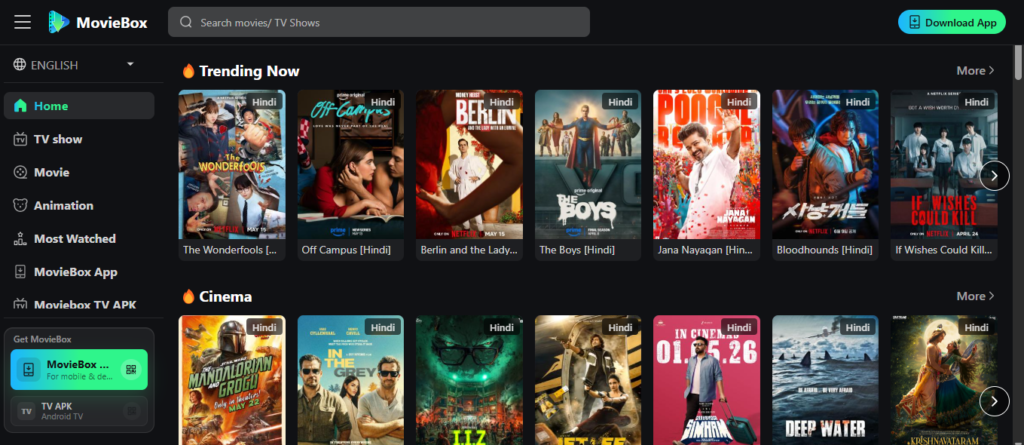This screenshot has height=445, width=1024.
Task: Open Krishnavataram poster
Action: (x=944, y=380)
